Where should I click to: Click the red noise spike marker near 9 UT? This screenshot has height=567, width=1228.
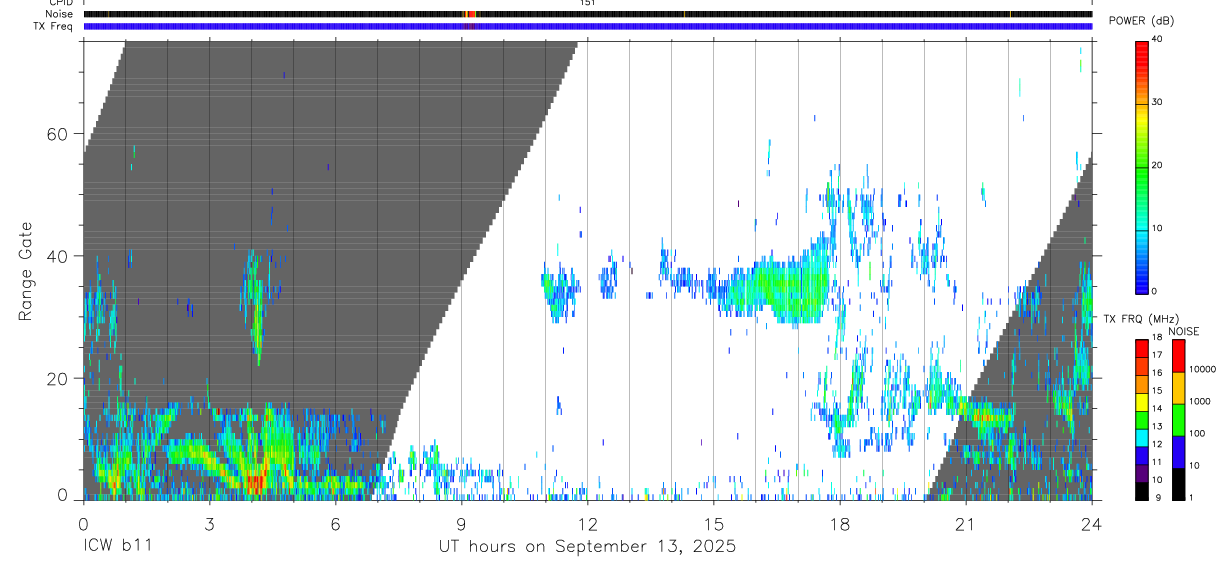[x=471, y=14]
